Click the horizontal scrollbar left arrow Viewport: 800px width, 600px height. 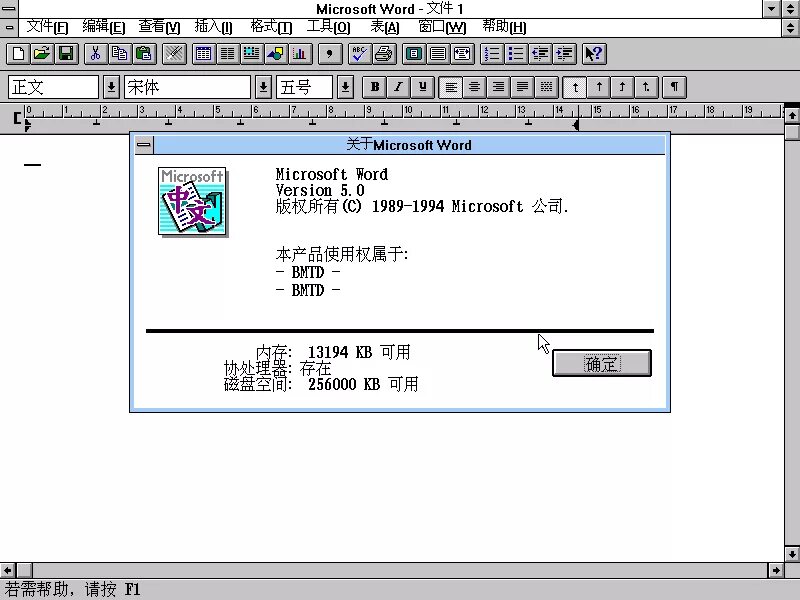8,570
